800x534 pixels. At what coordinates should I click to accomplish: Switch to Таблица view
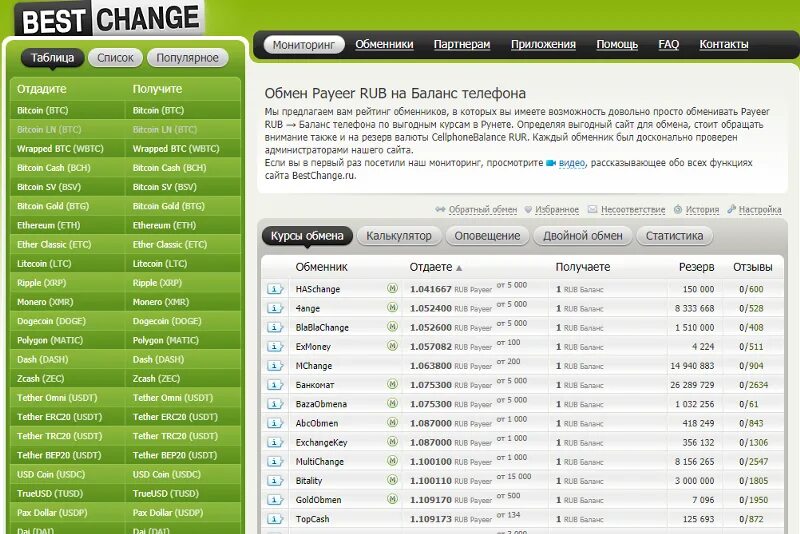point(52,58)
